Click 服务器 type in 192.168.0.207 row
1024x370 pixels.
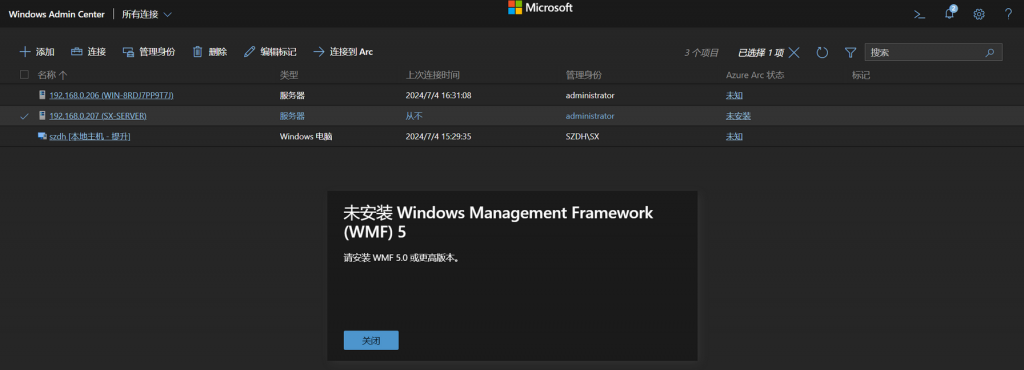tap(293, 116)
